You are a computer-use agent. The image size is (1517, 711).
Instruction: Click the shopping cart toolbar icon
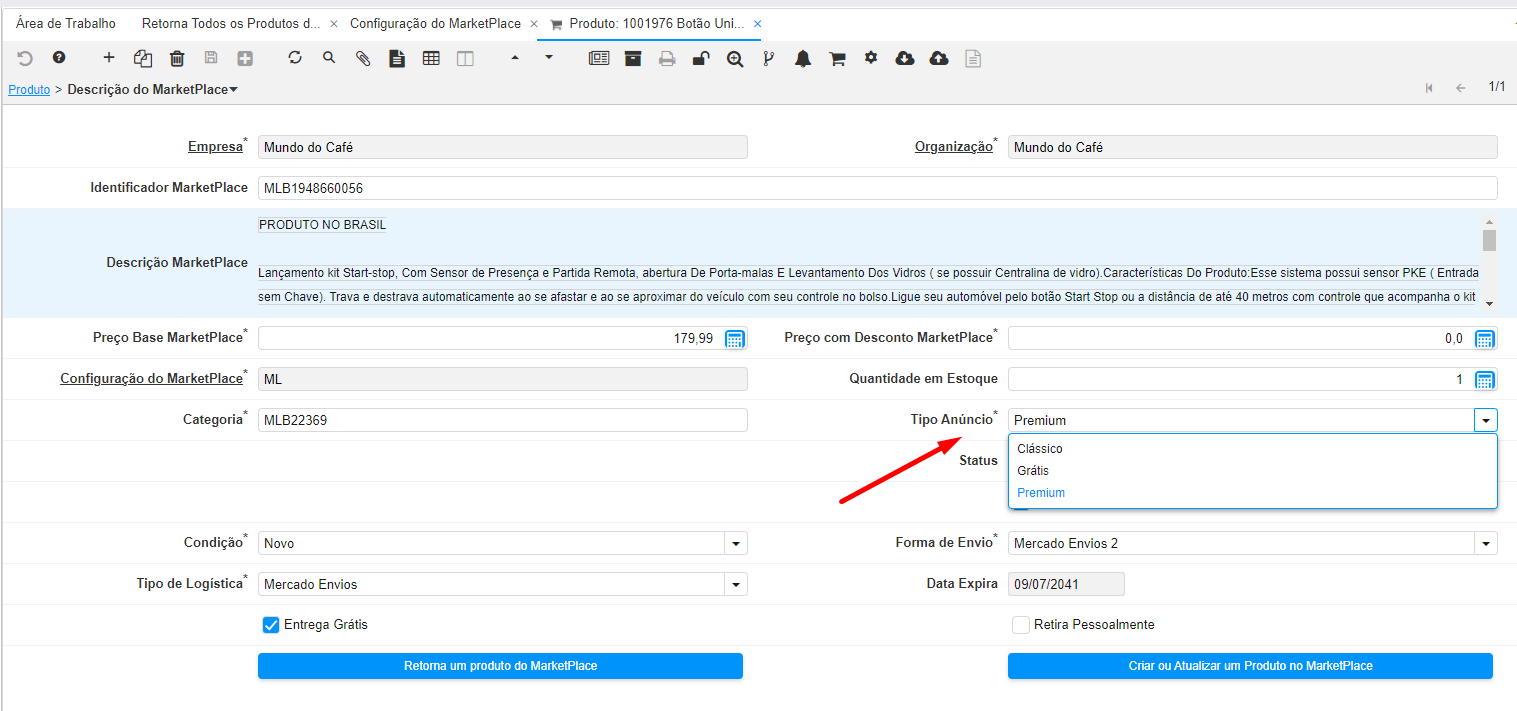(x=837, y=59)
